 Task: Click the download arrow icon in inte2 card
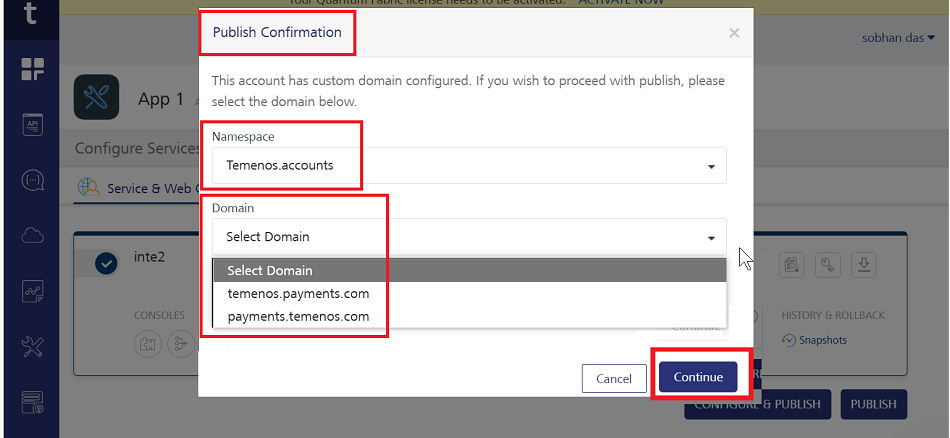864,265
